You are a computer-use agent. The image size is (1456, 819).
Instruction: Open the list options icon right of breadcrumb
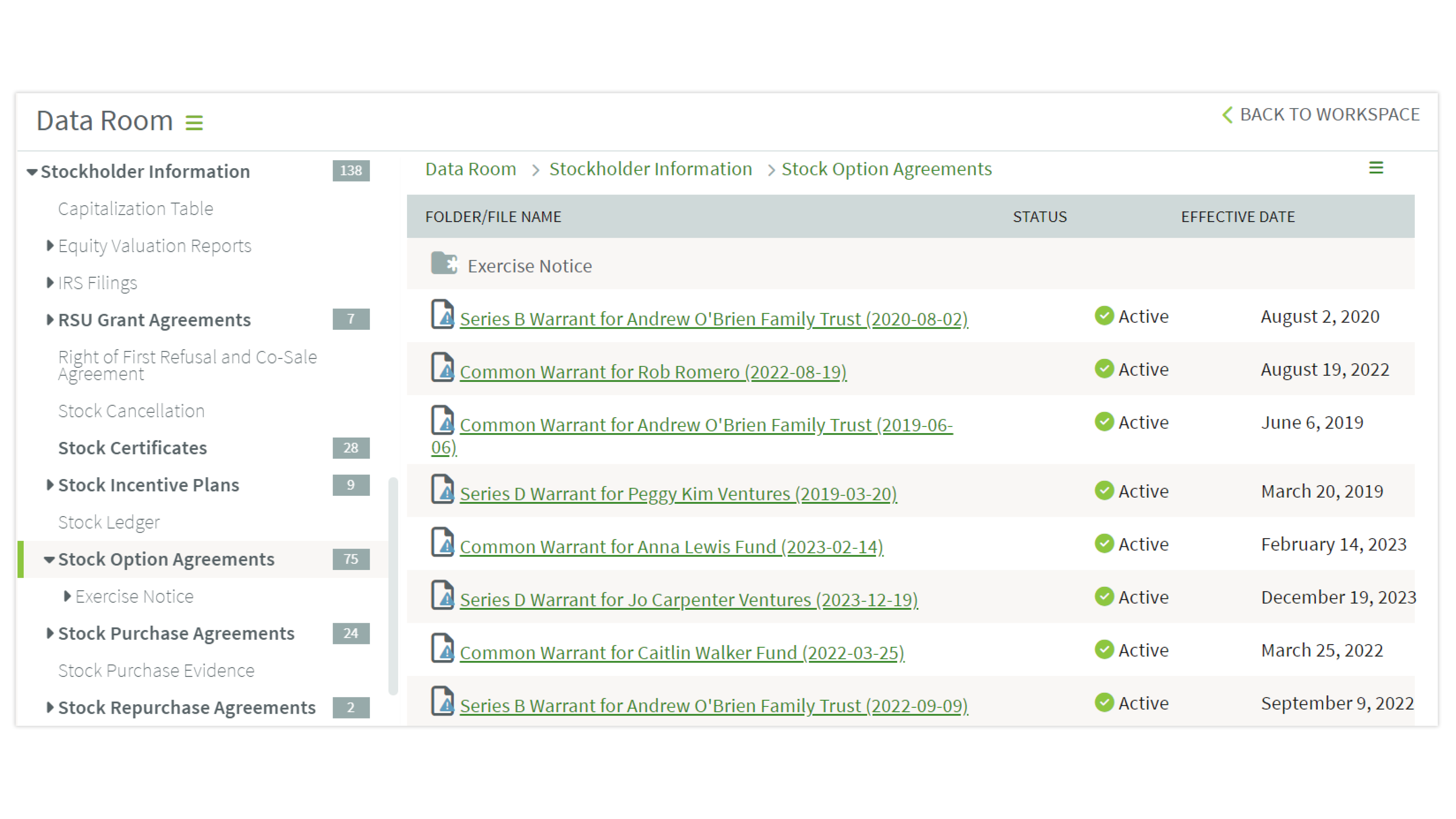[1376, 168]
